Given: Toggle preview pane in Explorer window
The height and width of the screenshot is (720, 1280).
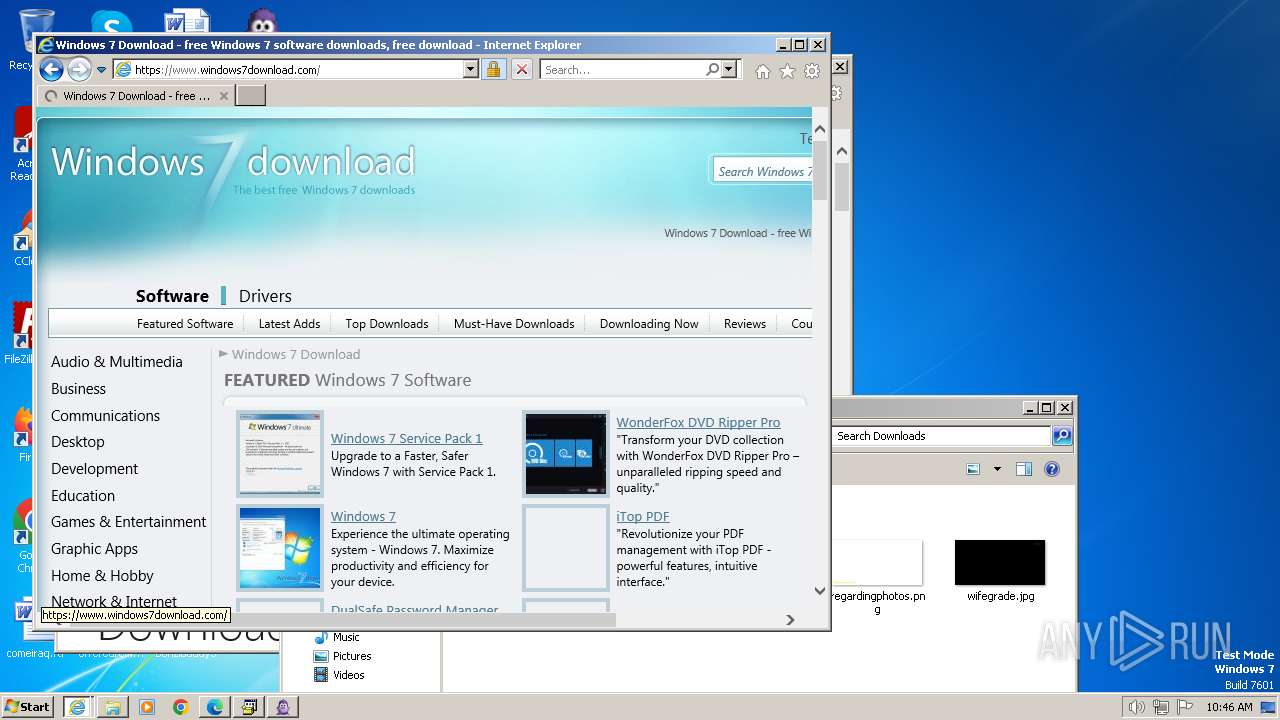Looking at the screenshot, I should click(x=1024, y=469).
